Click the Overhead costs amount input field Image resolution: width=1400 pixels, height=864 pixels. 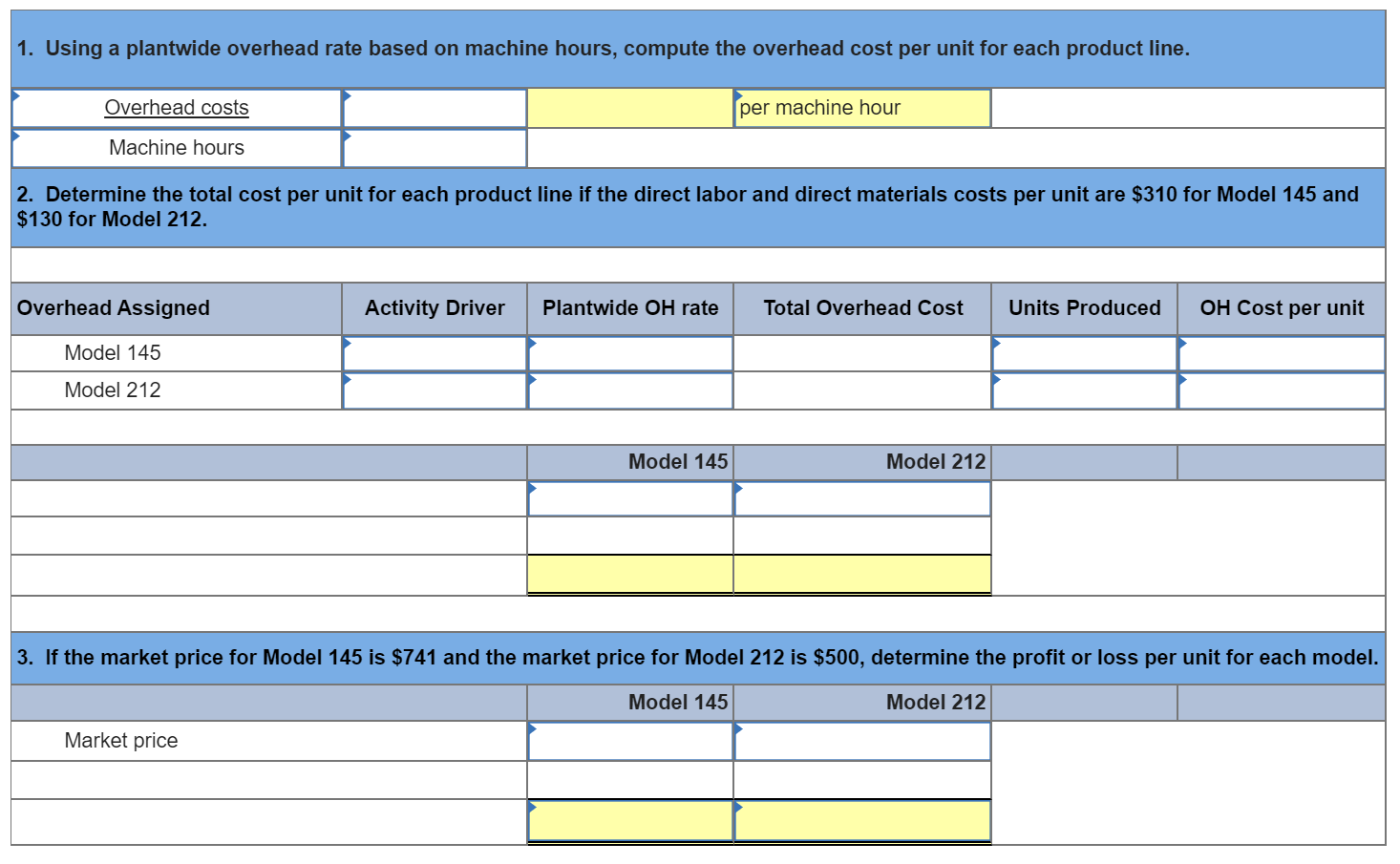click(435, 108)
